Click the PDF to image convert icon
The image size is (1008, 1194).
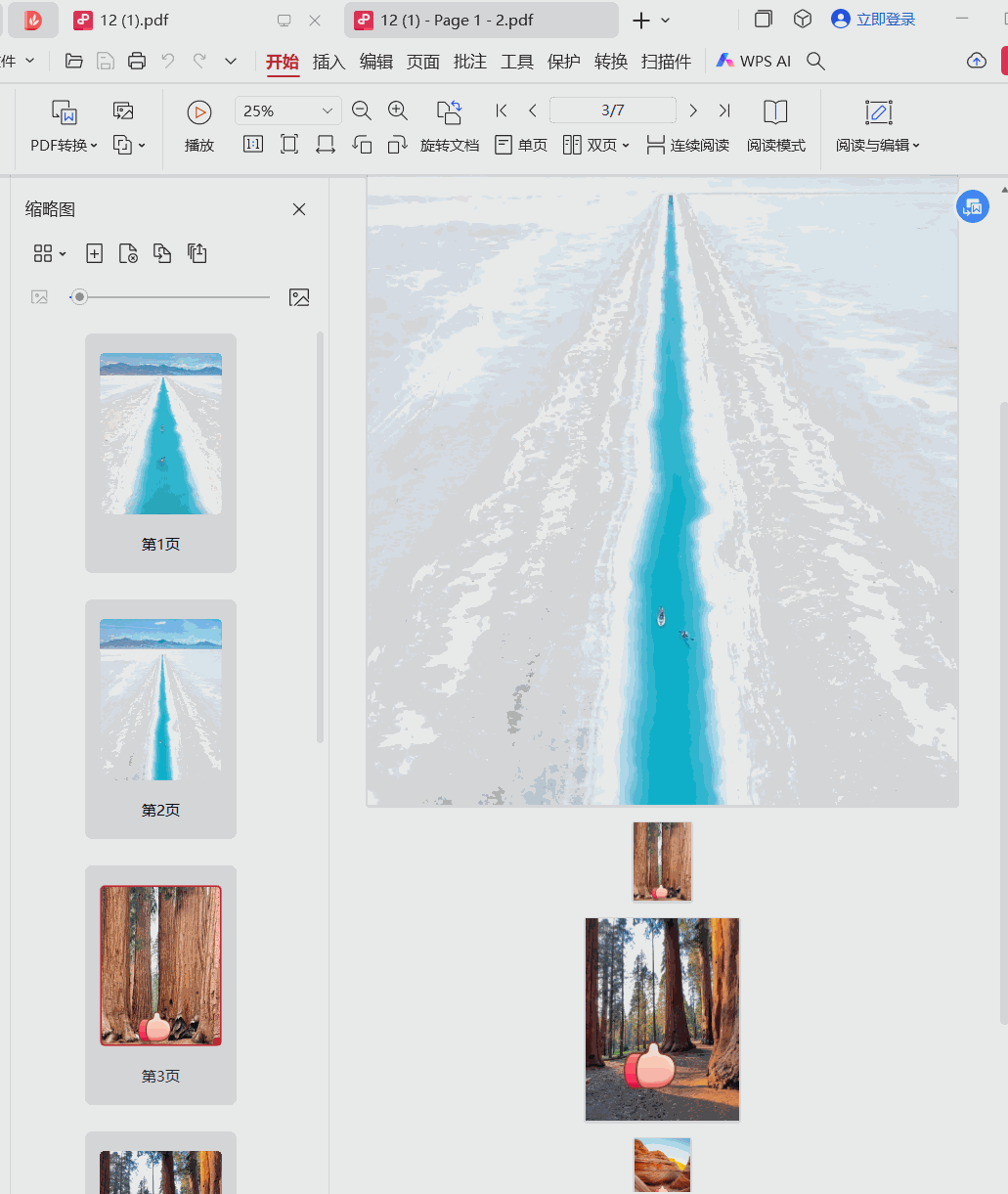pos(123,111)
